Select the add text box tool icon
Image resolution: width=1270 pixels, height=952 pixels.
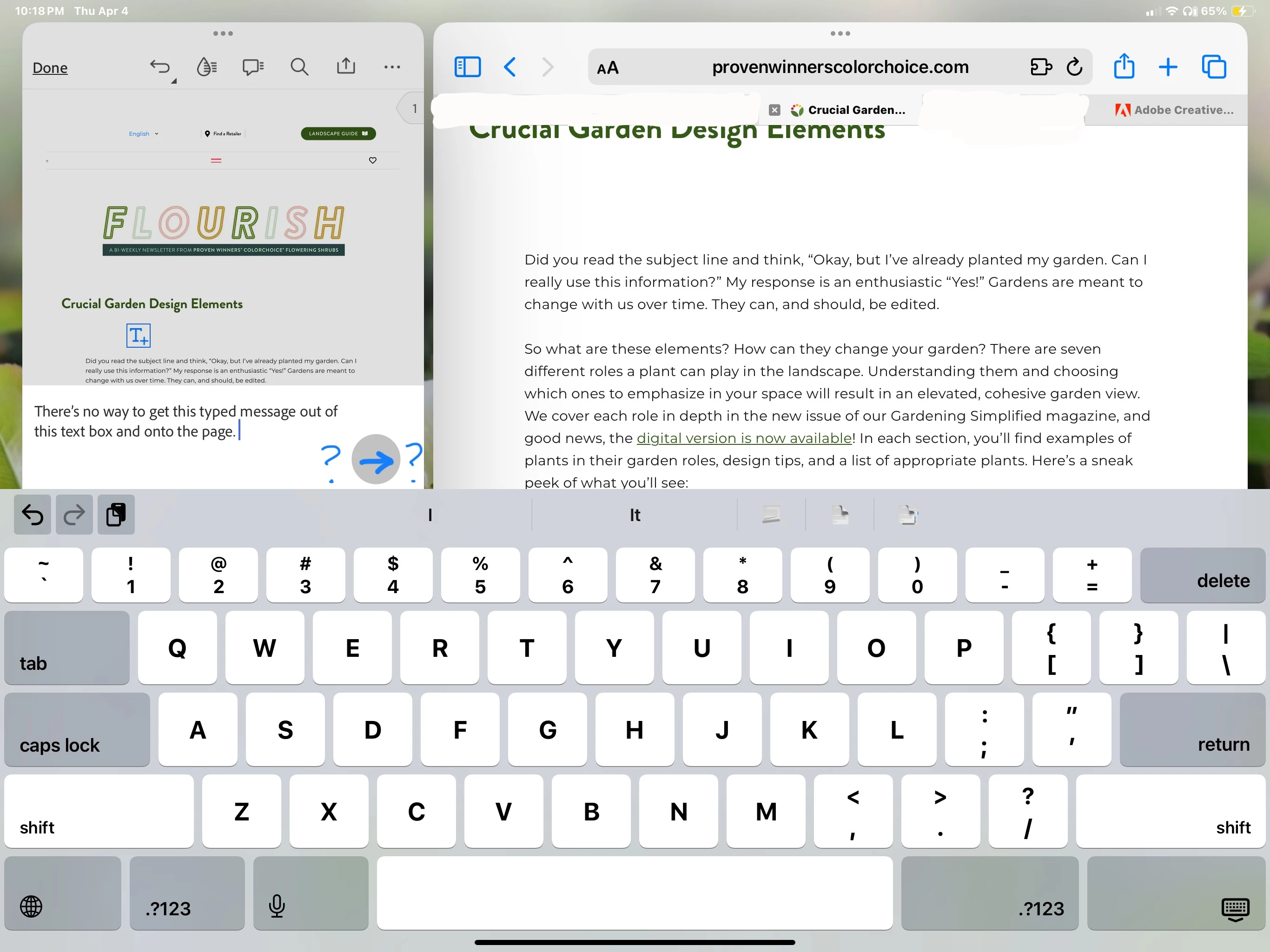click(139, 335)
